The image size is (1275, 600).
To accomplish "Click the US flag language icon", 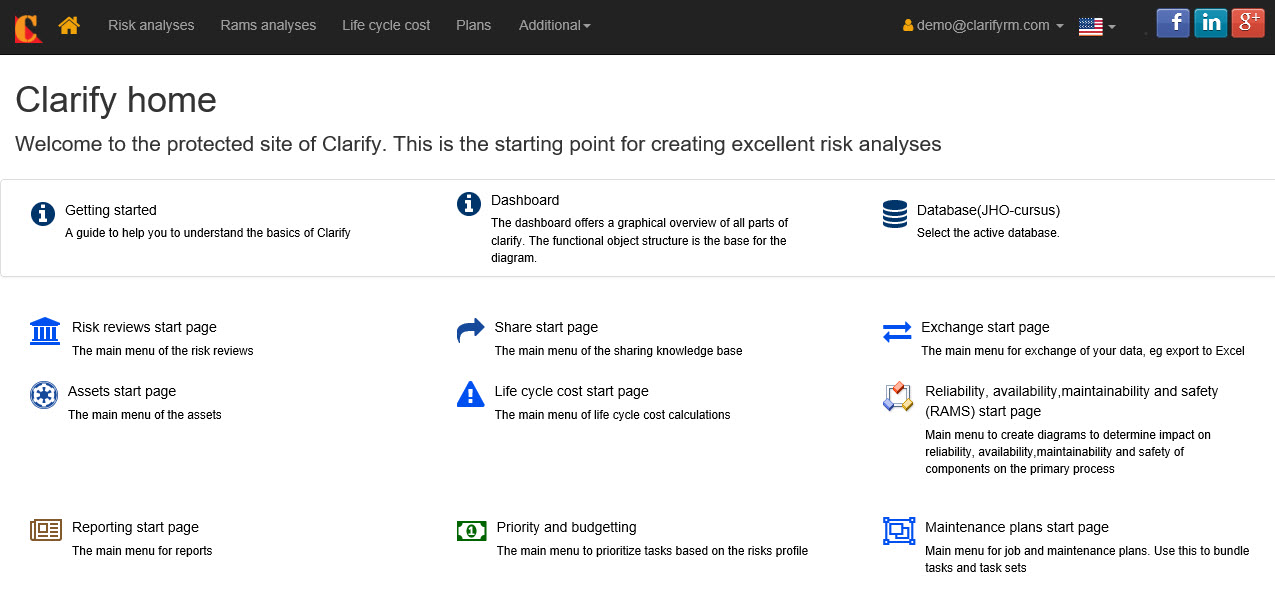I will pos(1090,26).
